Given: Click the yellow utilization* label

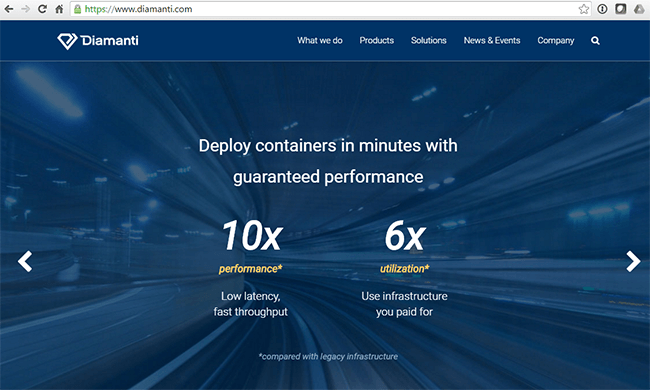Looking at the screenshot, I should point(405,269).
